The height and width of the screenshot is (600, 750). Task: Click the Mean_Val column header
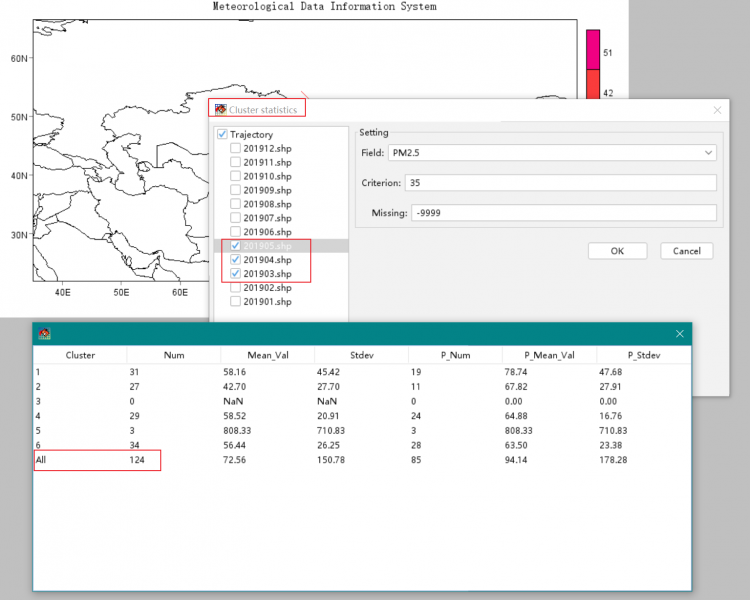[267, 355]
